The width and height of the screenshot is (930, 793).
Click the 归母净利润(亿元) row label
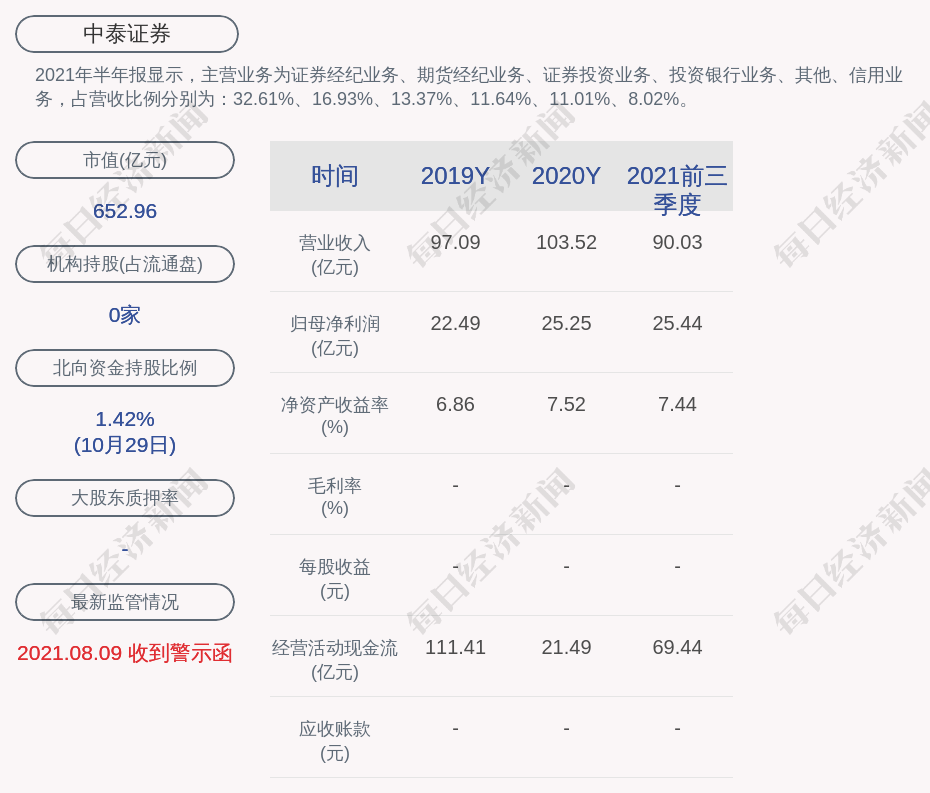point(335,336)
